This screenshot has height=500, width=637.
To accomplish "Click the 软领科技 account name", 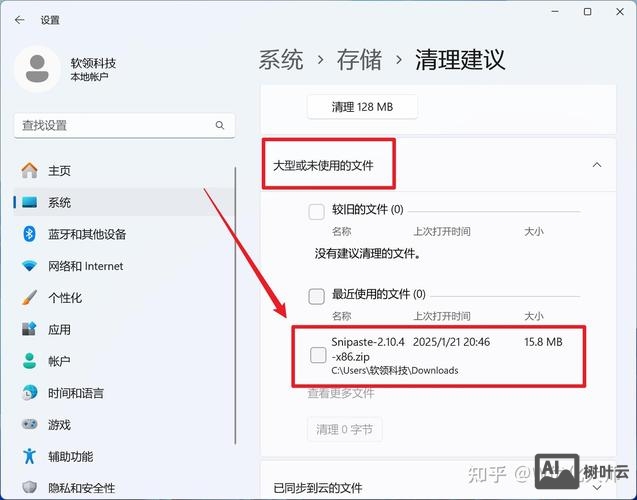I will (x=93, y=63).
